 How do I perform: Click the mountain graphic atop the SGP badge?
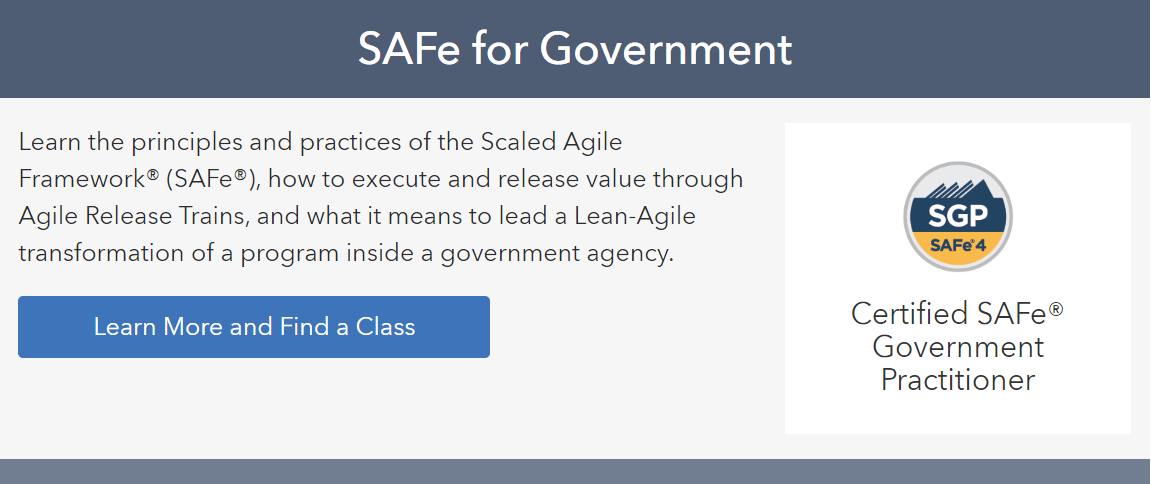point(958,187)
